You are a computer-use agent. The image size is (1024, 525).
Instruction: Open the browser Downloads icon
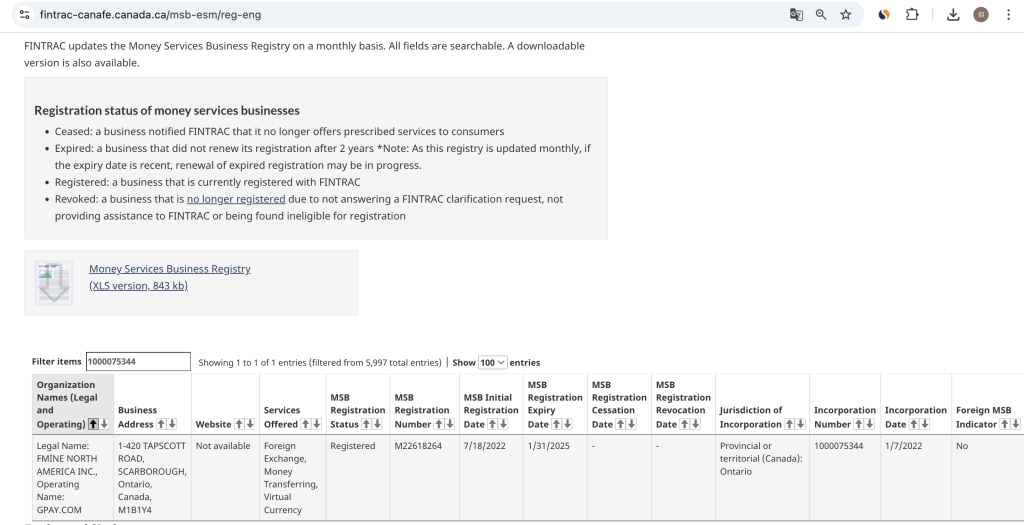click(x=952, y=15)
